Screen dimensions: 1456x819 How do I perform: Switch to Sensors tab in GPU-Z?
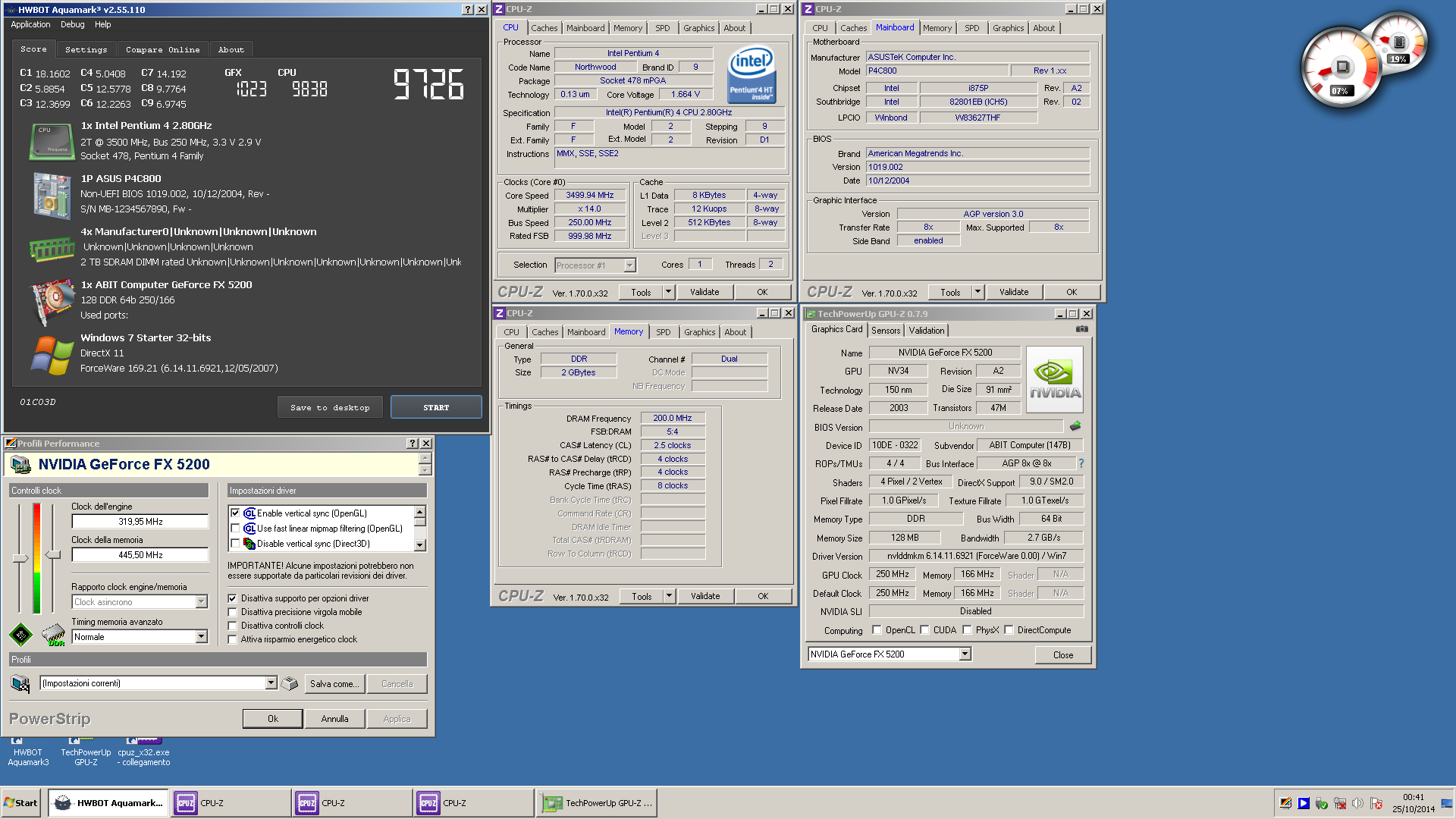click(x=886, y=331)
